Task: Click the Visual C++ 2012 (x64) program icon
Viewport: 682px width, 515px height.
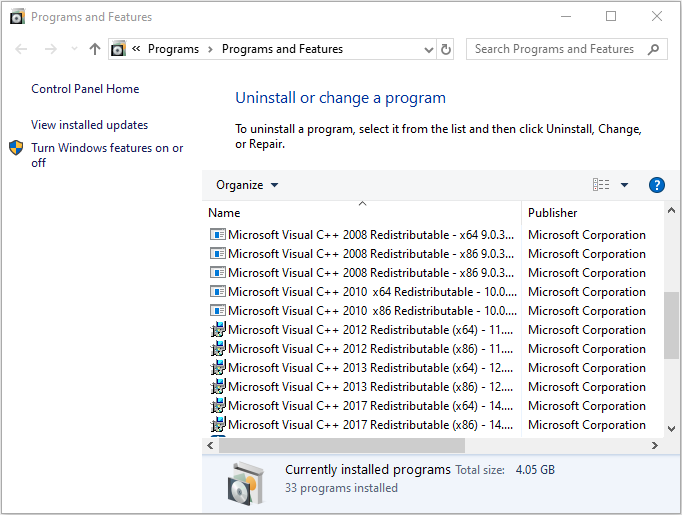Action: pos(218,330)
